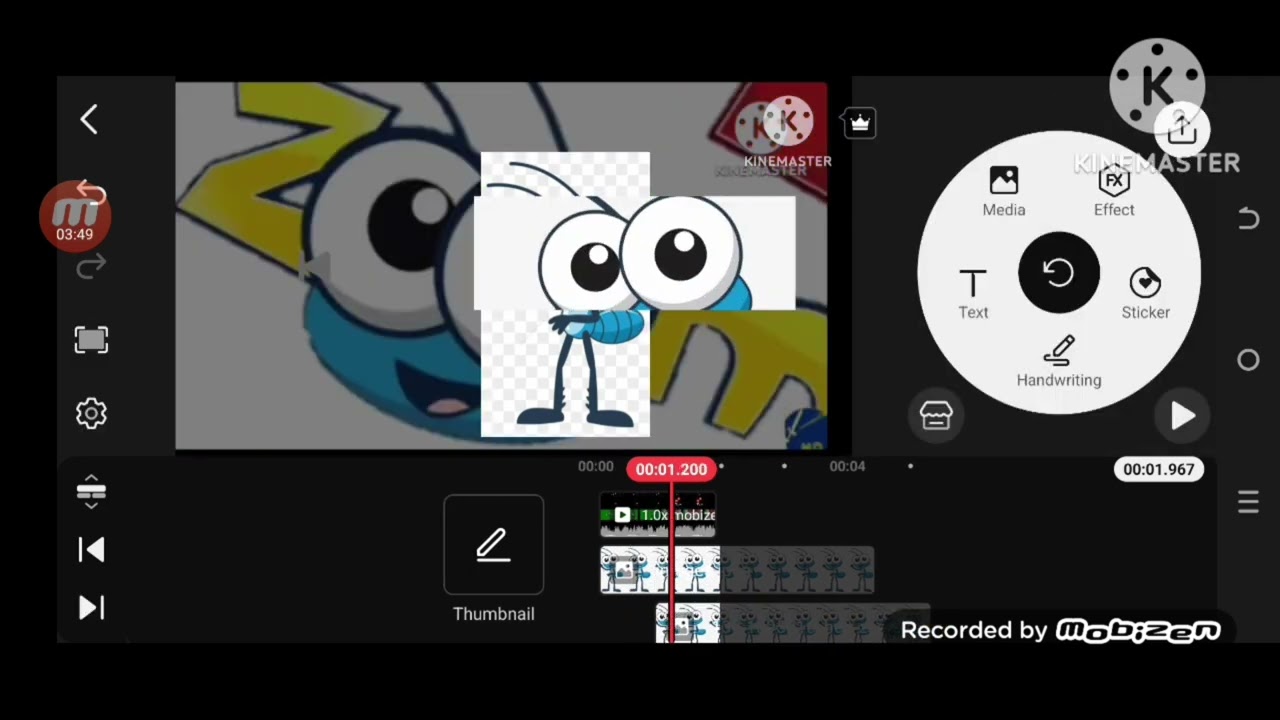Viewport: 1280px width, 720px height.
Task: Tap the Android back navigation button
Action: (x=1248, y=218)
